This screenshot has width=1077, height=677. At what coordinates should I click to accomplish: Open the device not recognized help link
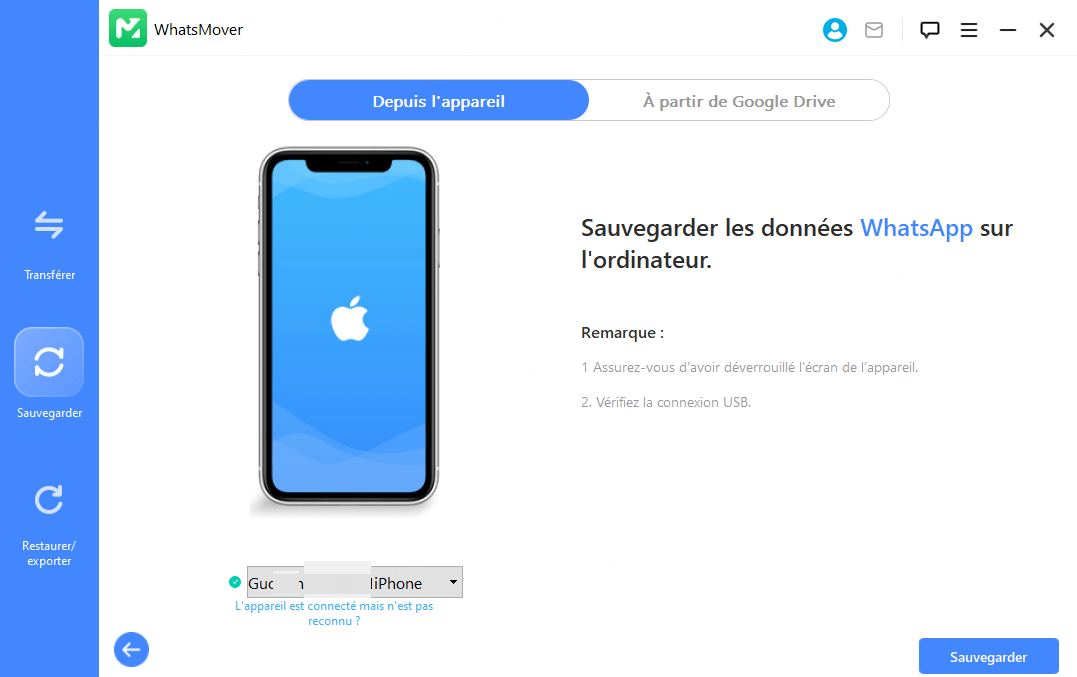pos(334,613)
